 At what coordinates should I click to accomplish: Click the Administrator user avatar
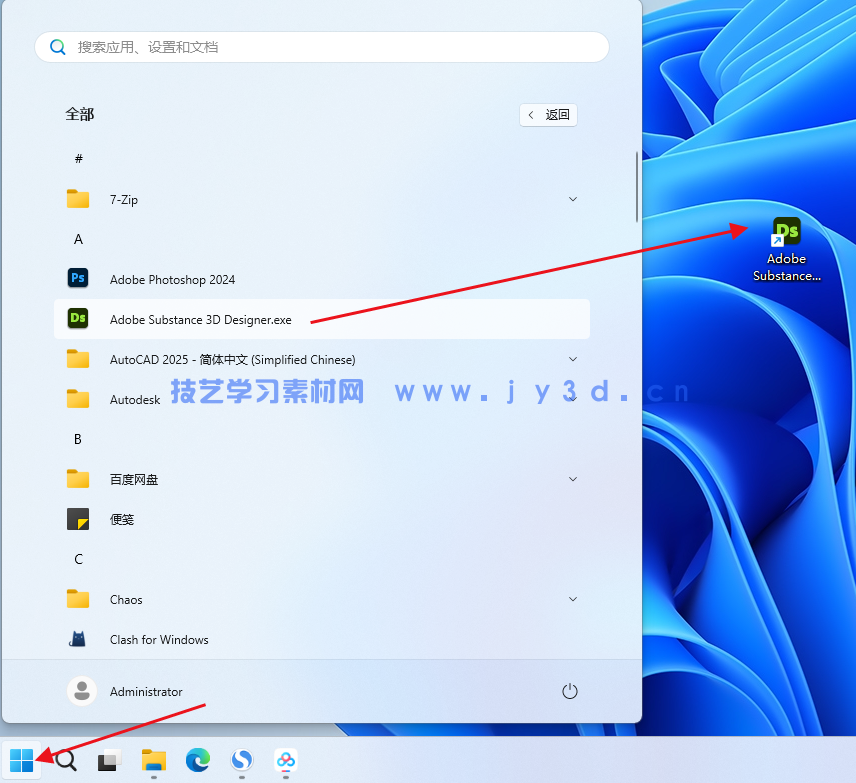click(x=82, y=691)
